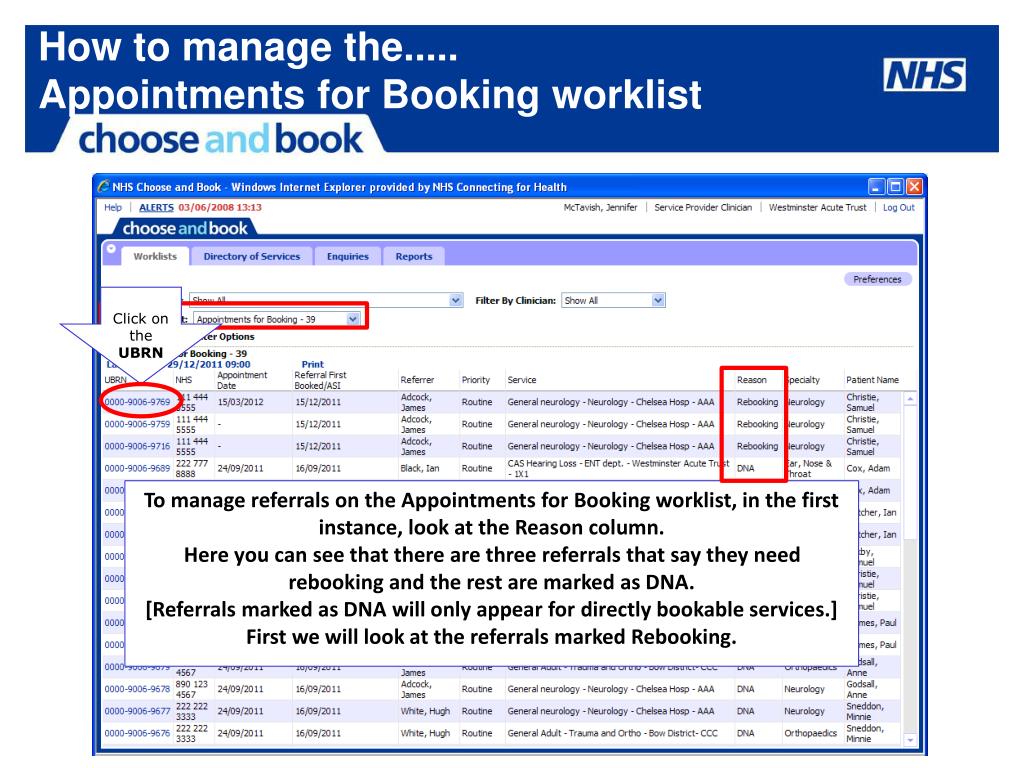
Task: Sort by the Reason column header
Action: [752, 379]
